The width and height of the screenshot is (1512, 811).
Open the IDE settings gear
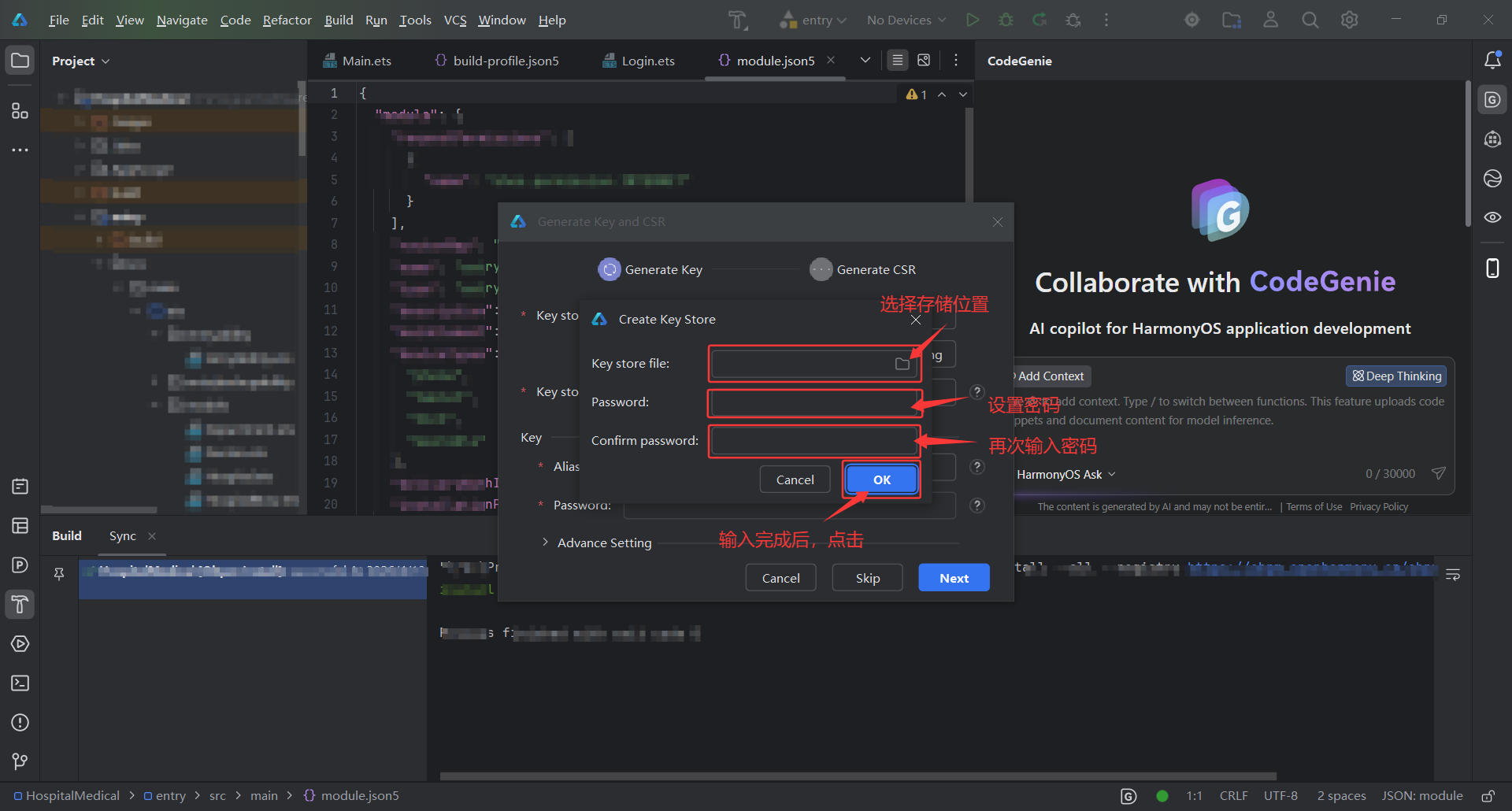click(1349, 20)
